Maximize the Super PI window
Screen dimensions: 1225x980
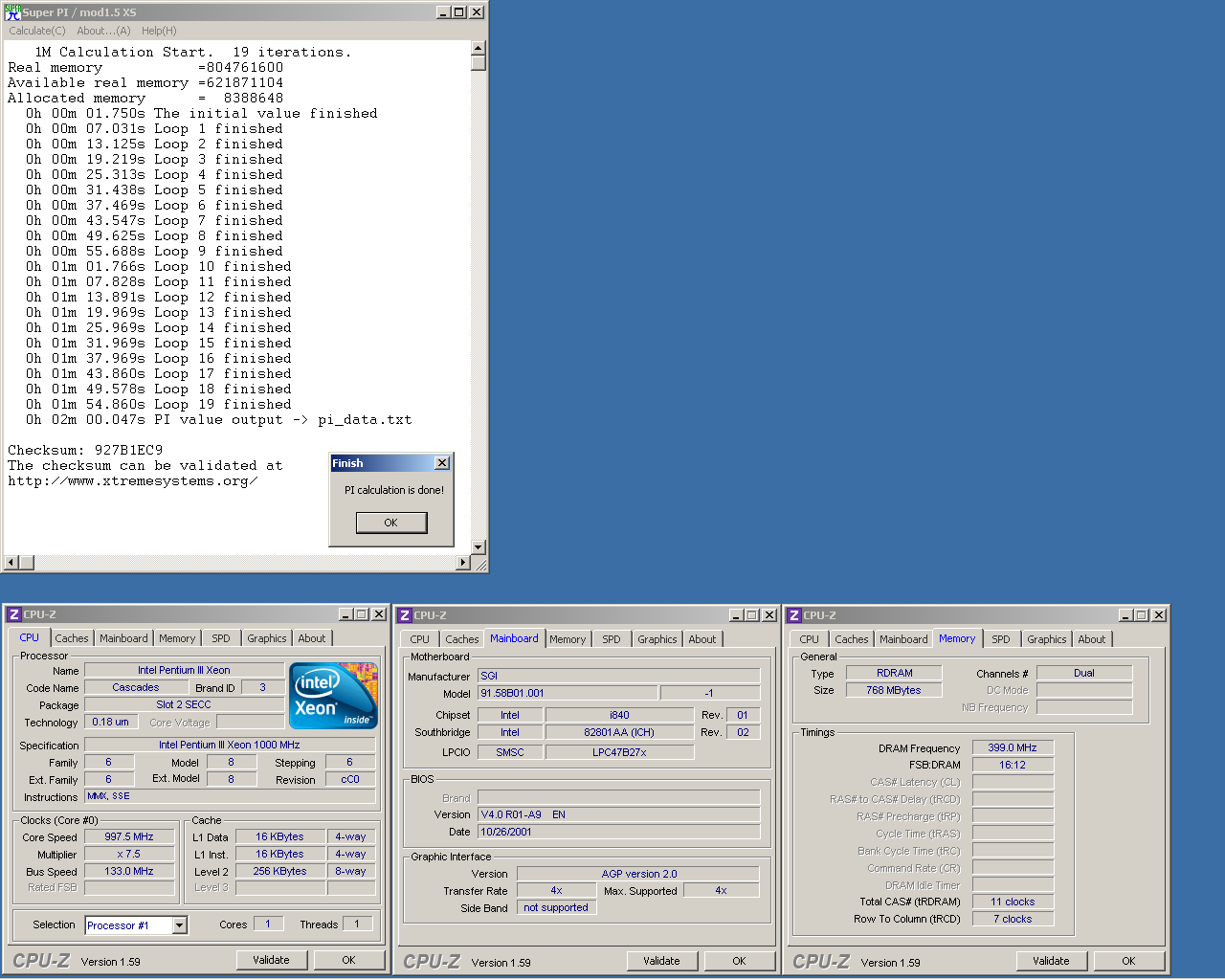point(459,12)
